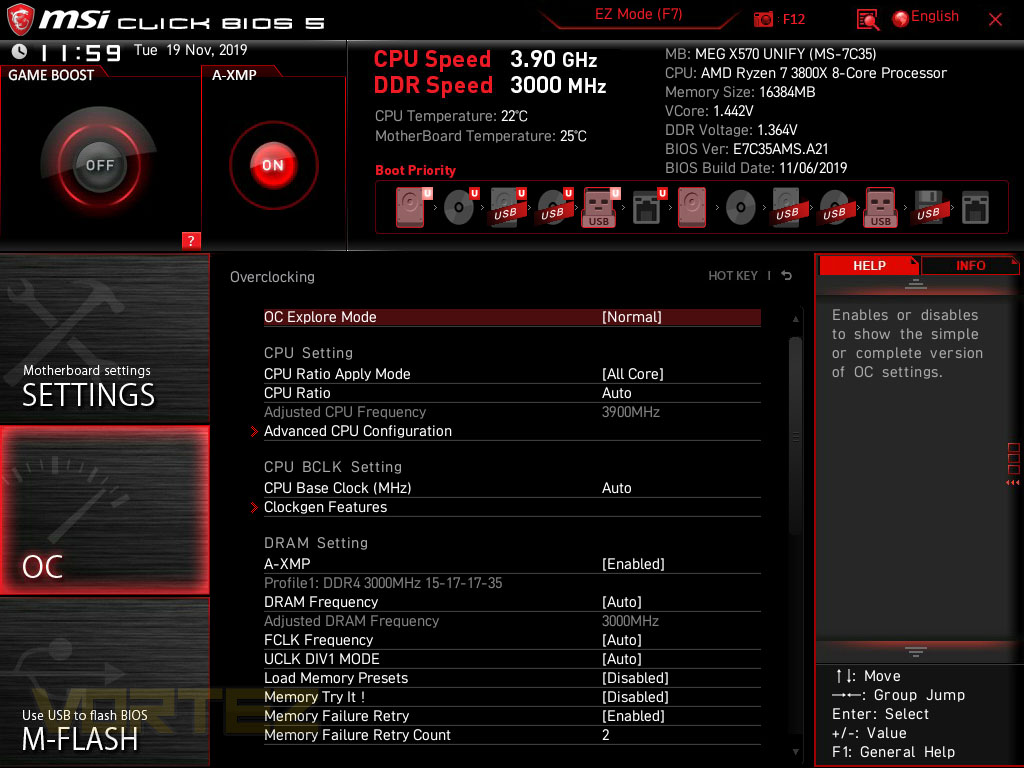This screenshot has height=768, width=1024.
Task: Click the red side panel collapse arrows
Action: pos(1012,483)
